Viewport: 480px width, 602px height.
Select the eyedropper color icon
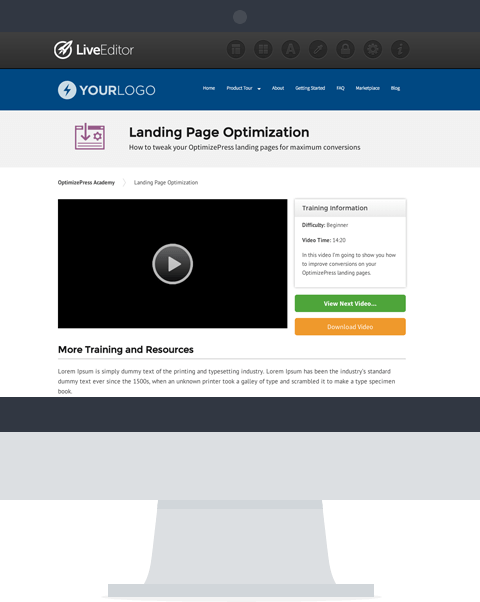(318, 50)
